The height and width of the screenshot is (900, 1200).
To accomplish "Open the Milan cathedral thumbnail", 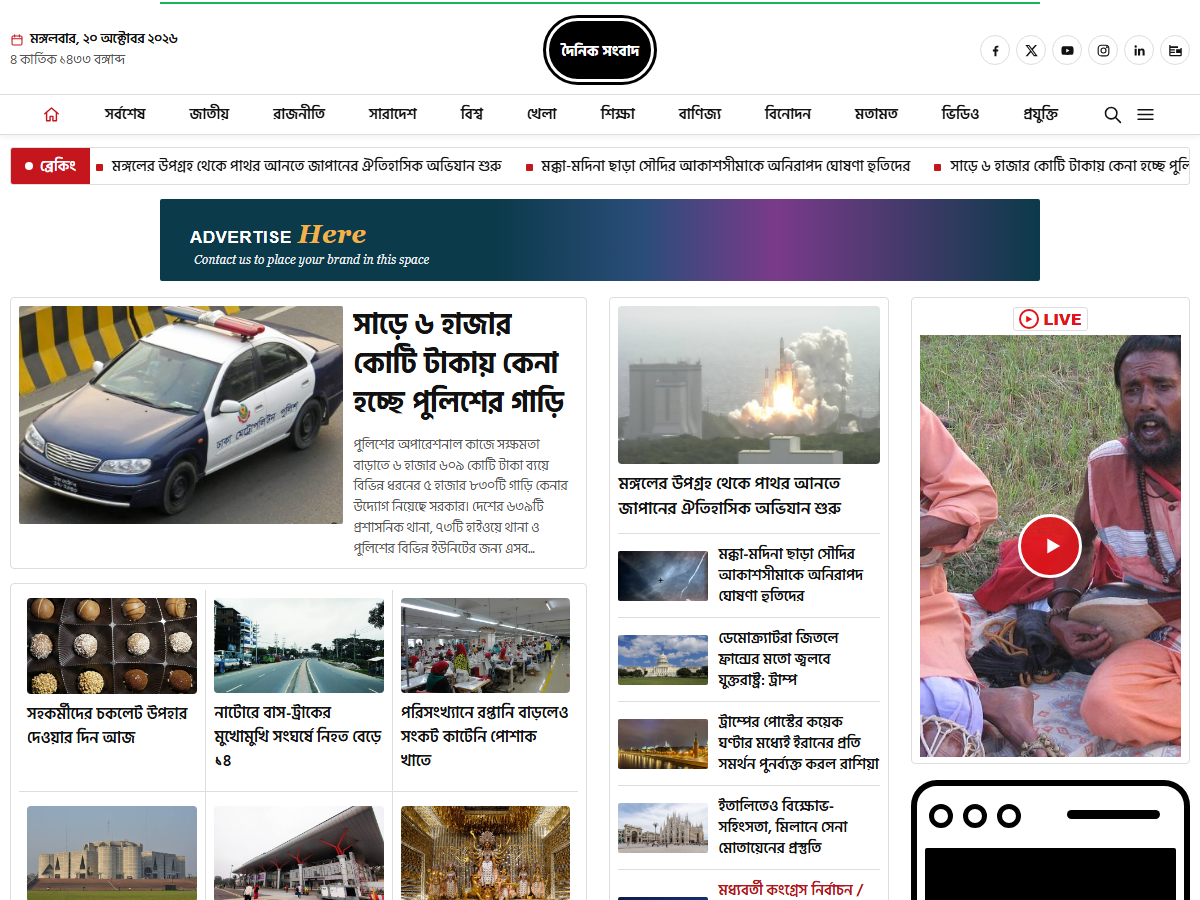I will tap(665, 828).
